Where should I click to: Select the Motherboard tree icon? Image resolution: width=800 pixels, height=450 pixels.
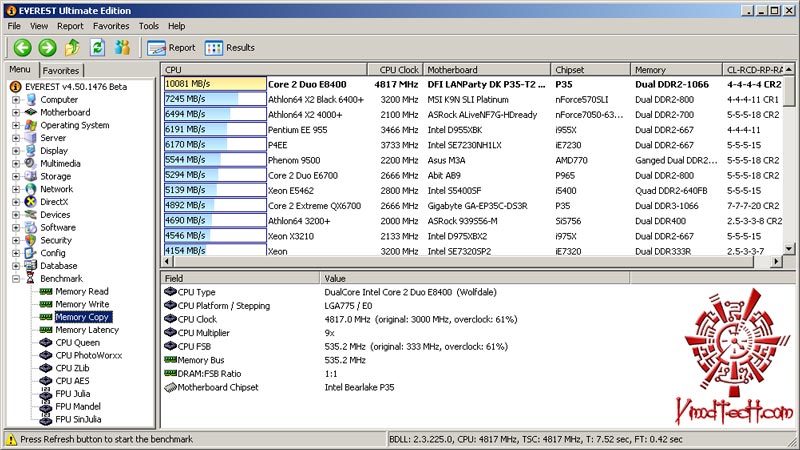(x=32, y=112)
